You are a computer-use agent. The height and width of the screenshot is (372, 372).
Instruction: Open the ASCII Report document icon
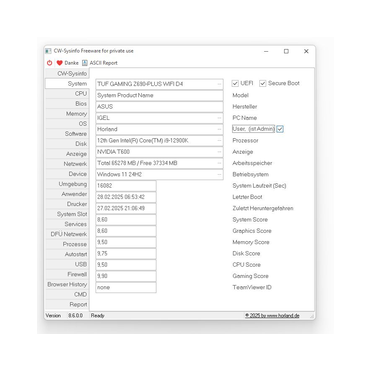[x=85, y=63]
